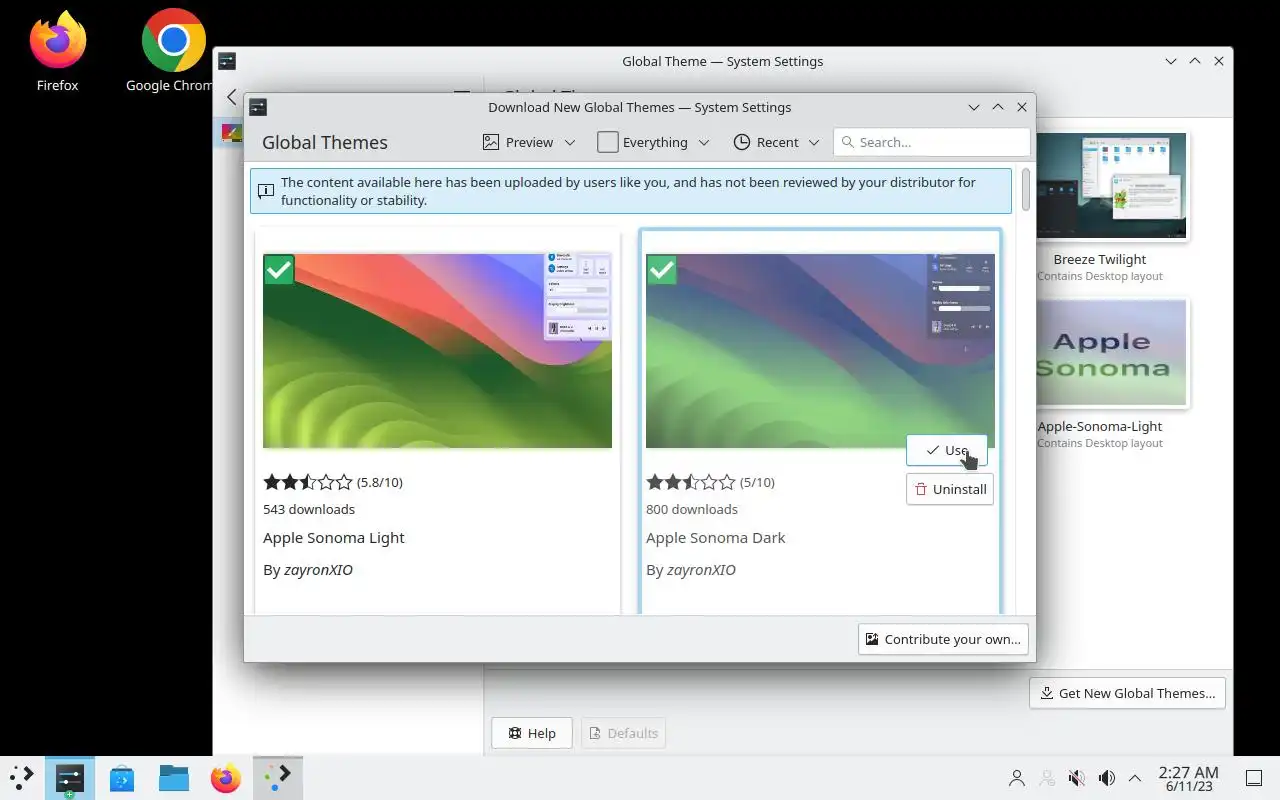Open the Preview view mode dropdown

[x=529, y=142]
